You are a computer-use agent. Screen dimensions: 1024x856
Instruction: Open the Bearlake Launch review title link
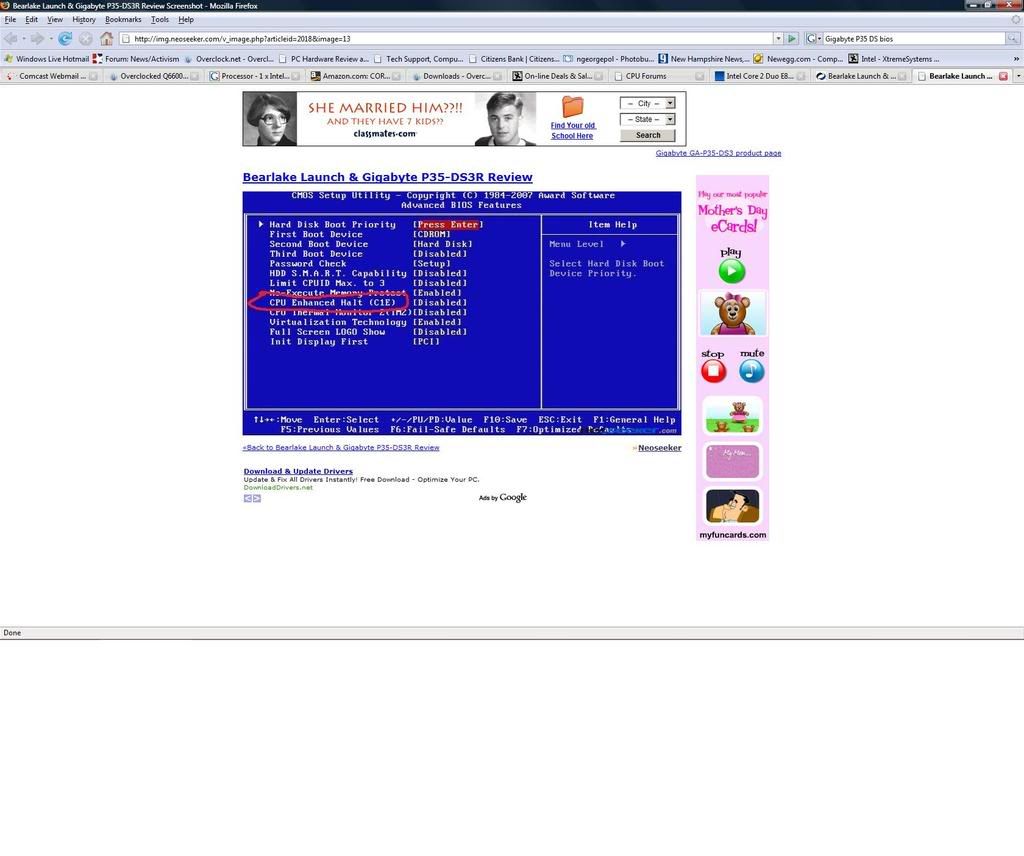387,177
